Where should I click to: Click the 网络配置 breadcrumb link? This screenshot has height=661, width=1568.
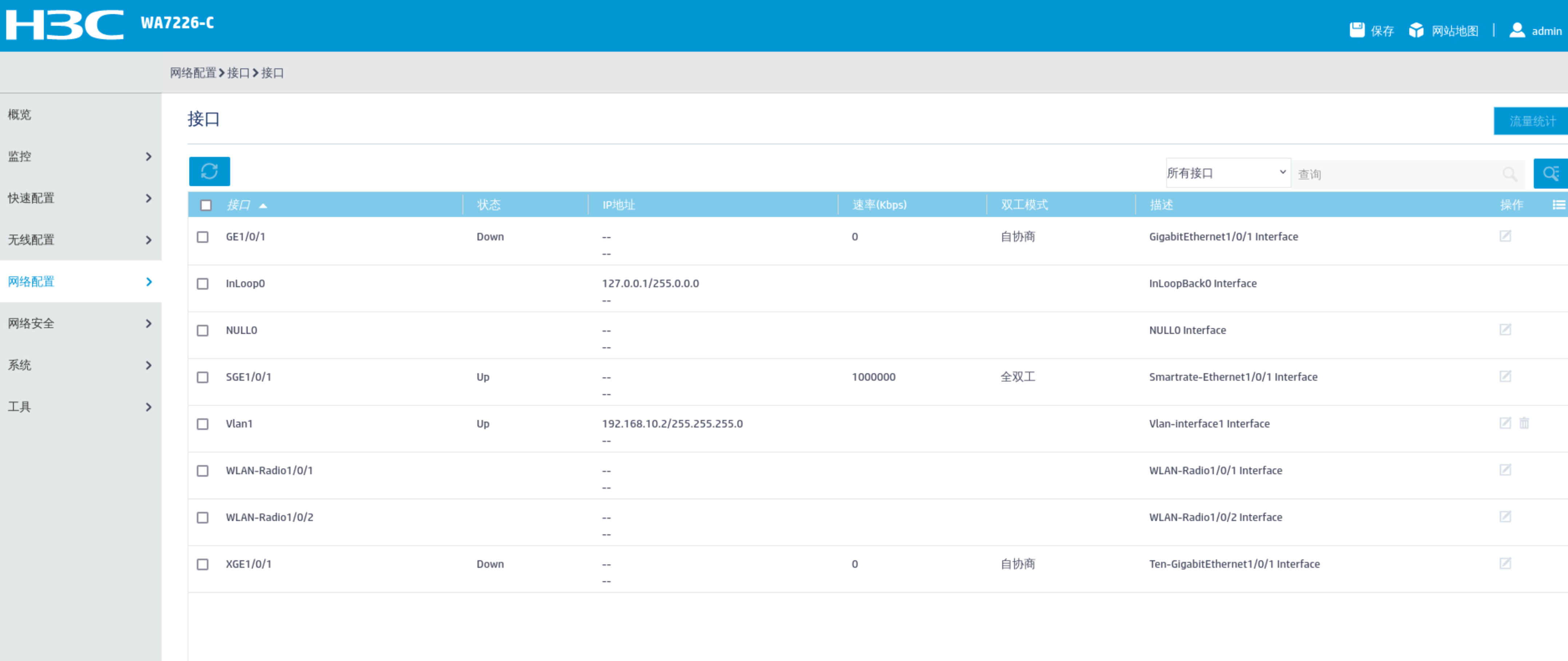click(193, 73)
